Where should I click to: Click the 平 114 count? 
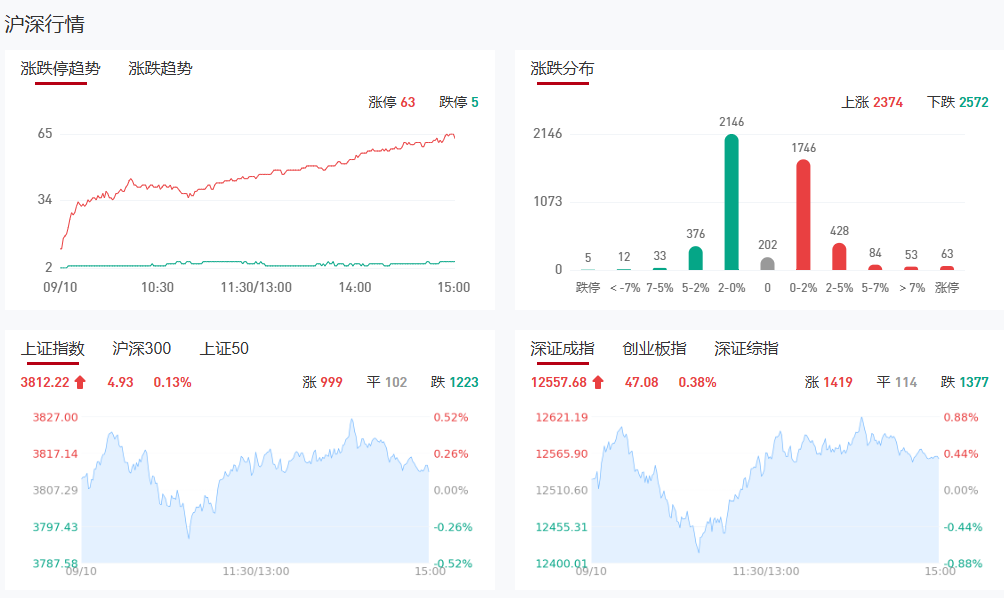coord(896,382)
